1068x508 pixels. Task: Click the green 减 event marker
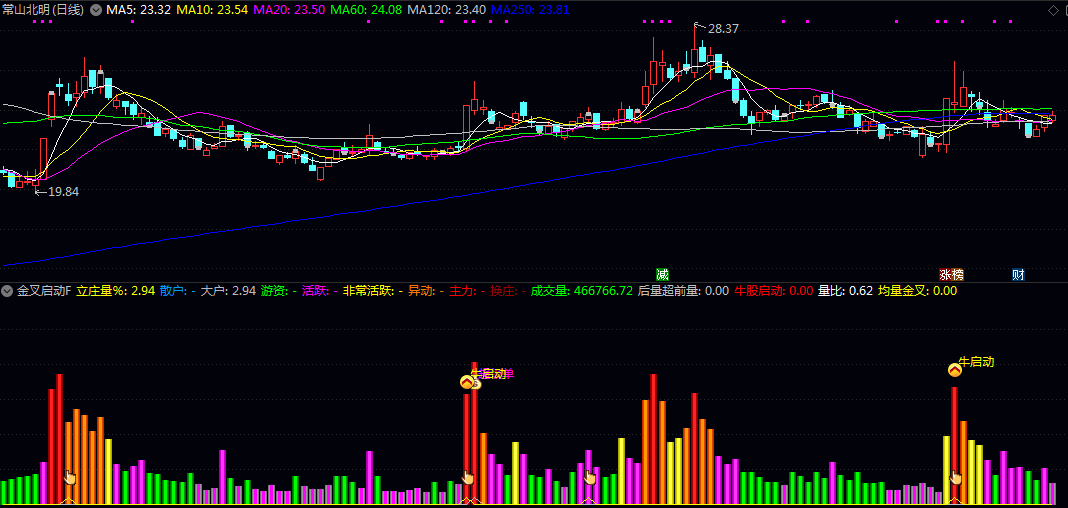click(x=662, y=274)
